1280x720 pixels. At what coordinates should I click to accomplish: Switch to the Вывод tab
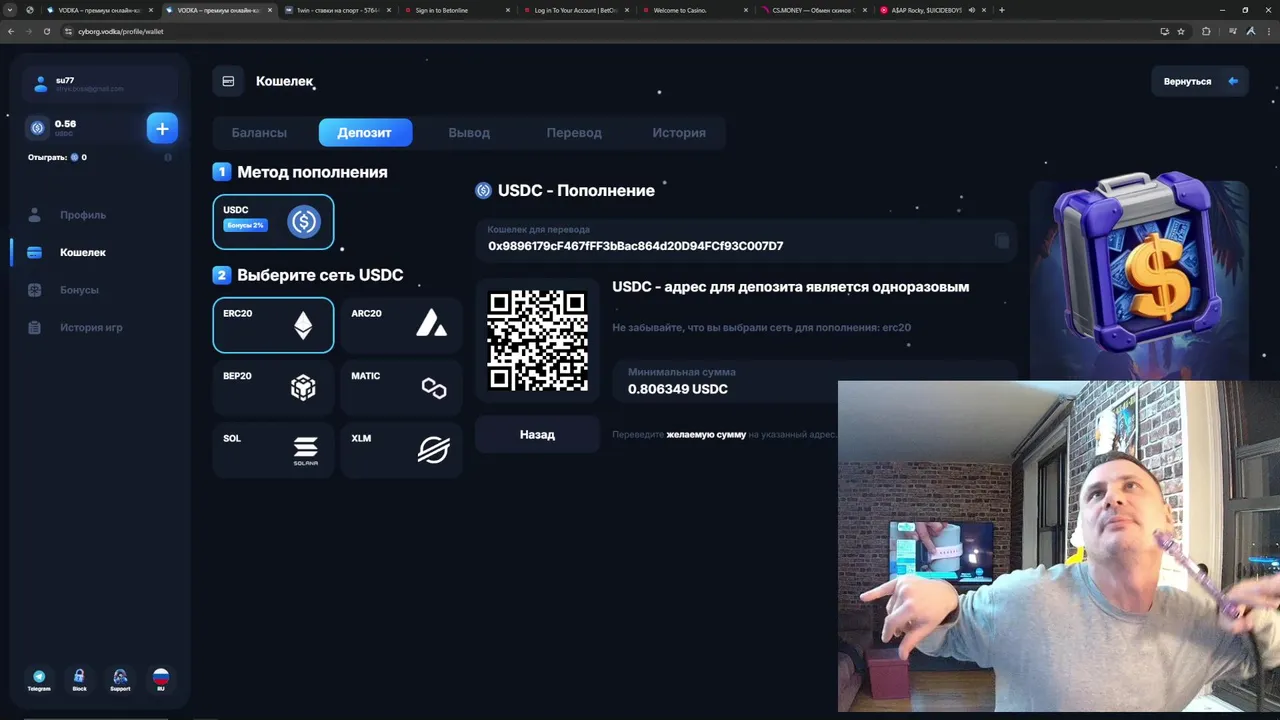pos(469,132)
